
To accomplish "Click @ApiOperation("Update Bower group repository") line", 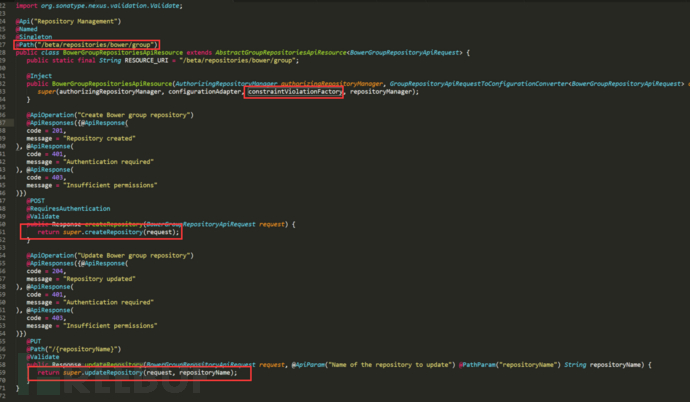I will pos(110,256).
